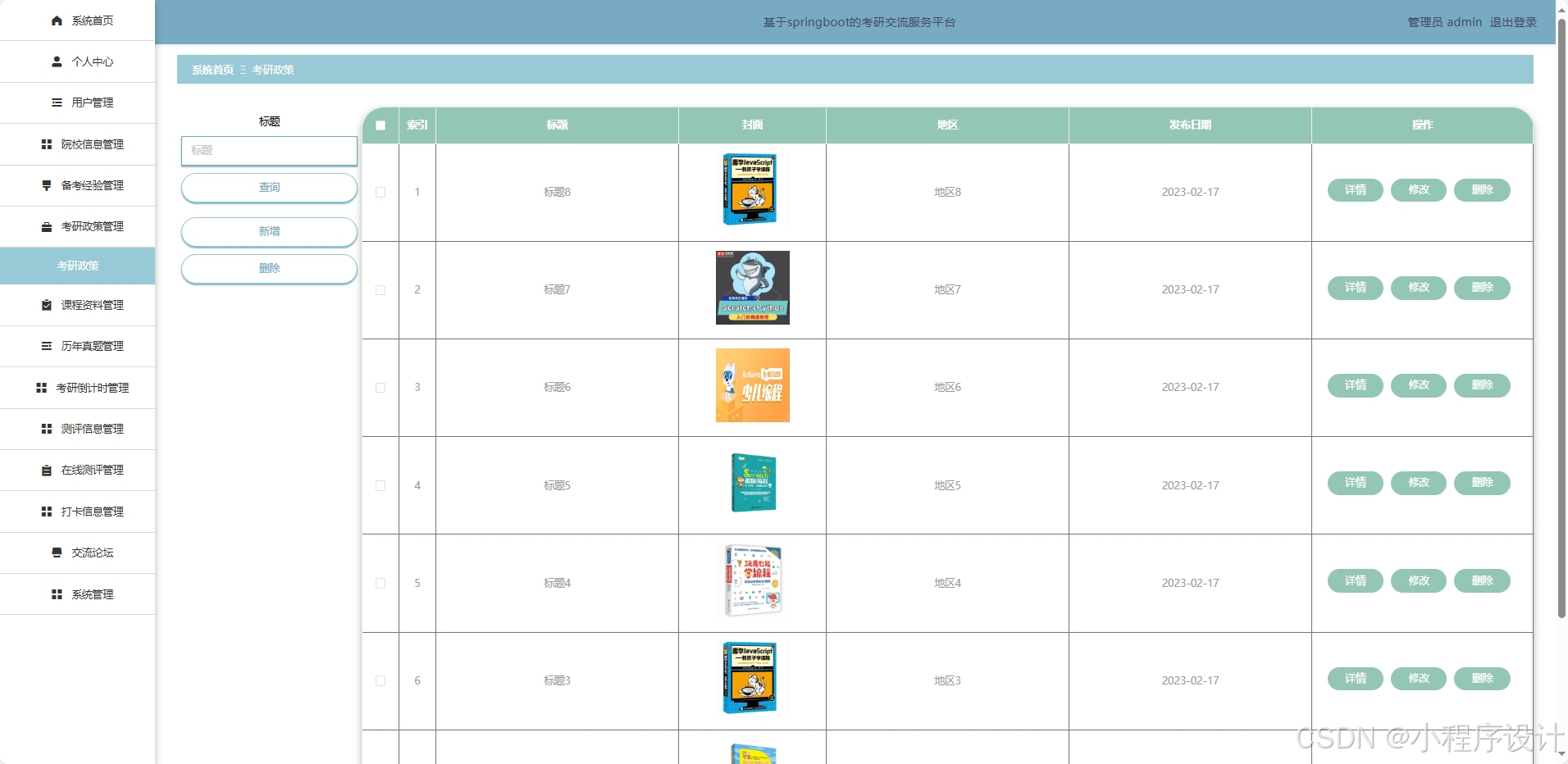Open 打卡信息管理 in the sidebar

click(x=77, y=512)
